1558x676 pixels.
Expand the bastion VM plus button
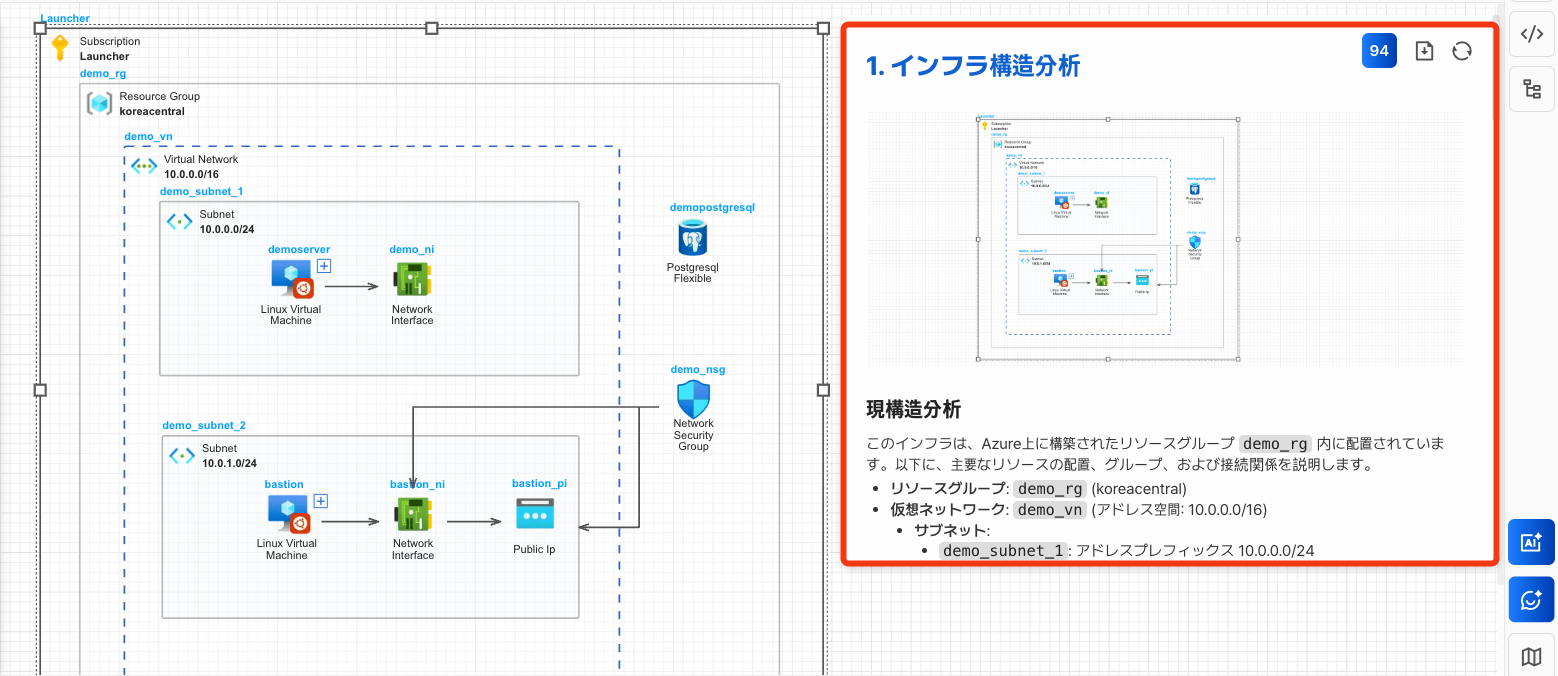(x=321, y=501)
